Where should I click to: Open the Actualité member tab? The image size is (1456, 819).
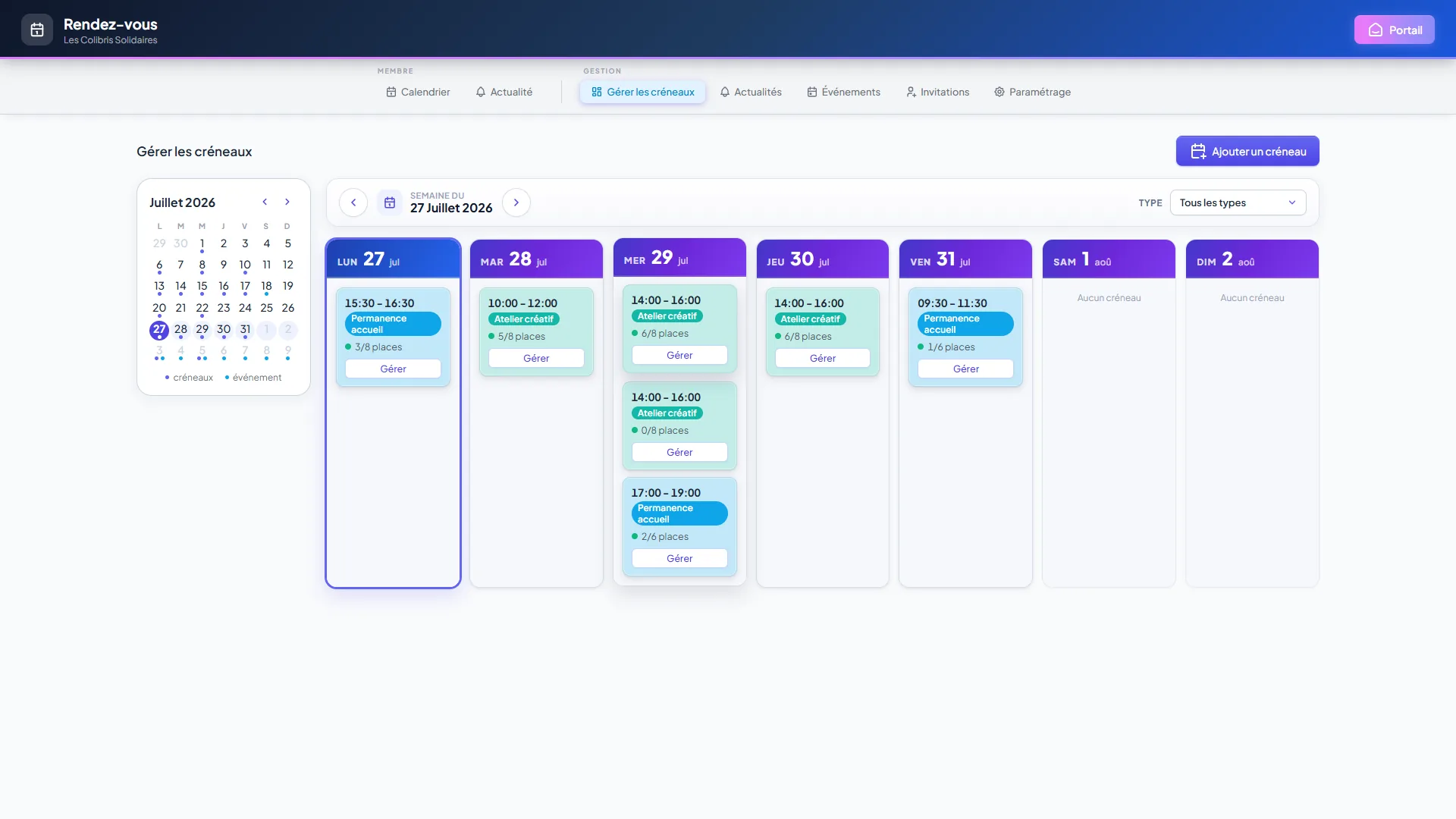coord(504,93)
